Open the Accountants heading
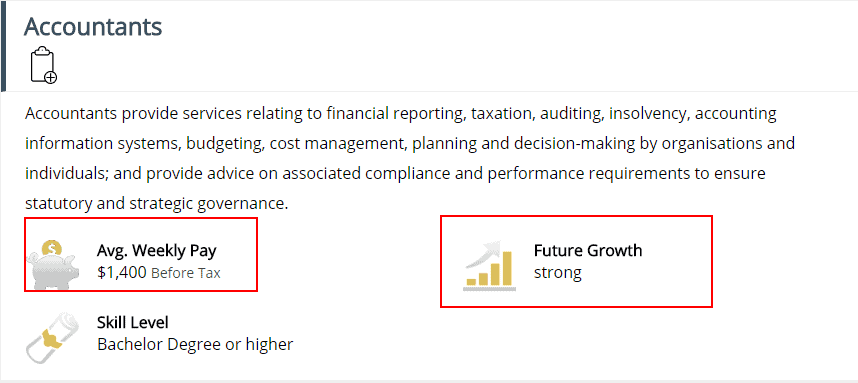This screenshot has width=858, height=383. pos(93,26)
